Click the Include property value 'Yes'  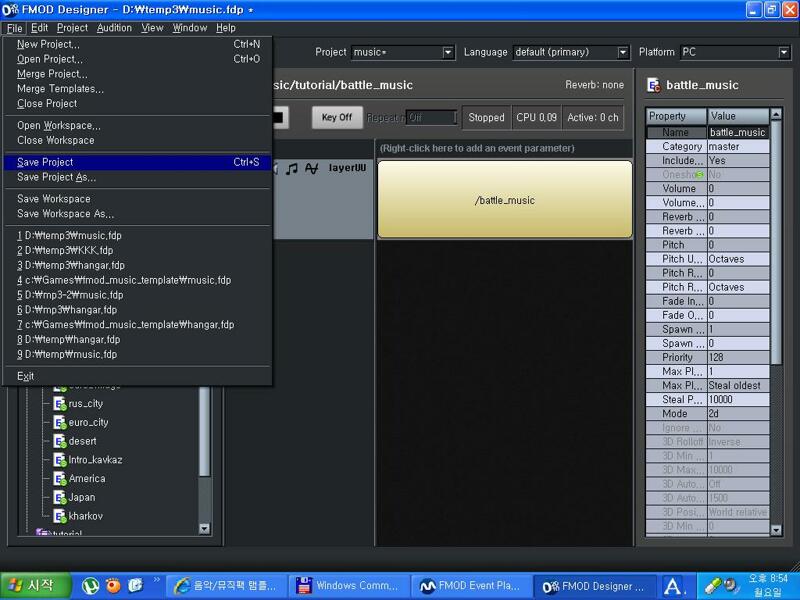pyautogui.click(x=738, y=161)
